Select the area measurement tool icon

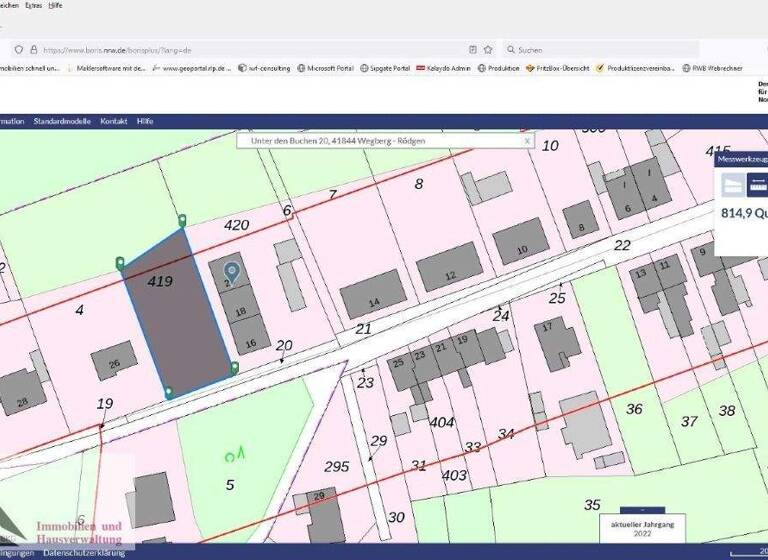pyautogui.click(x=734, y=184)
